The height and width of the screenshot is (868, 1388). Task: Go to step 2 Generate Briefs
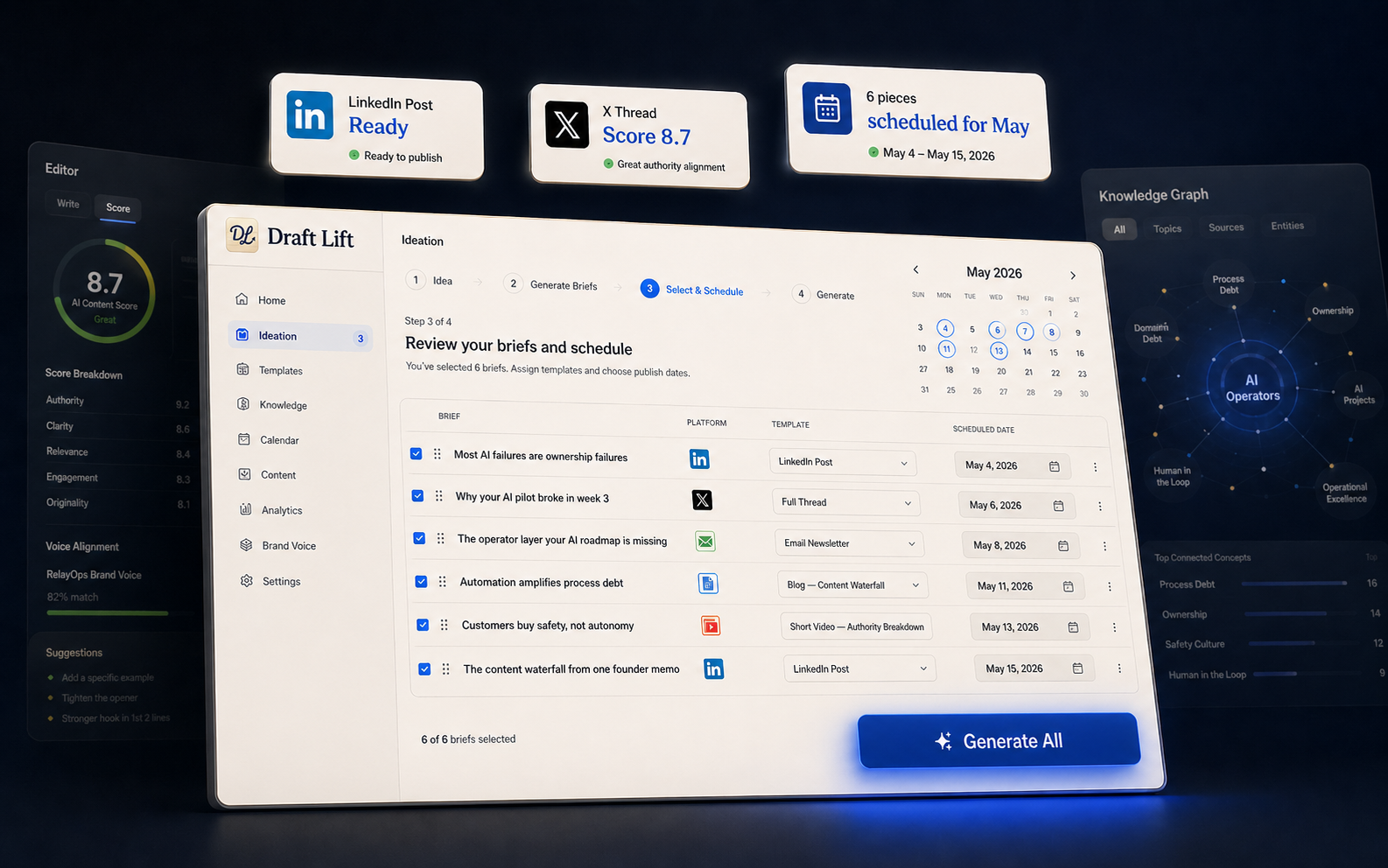551,284
